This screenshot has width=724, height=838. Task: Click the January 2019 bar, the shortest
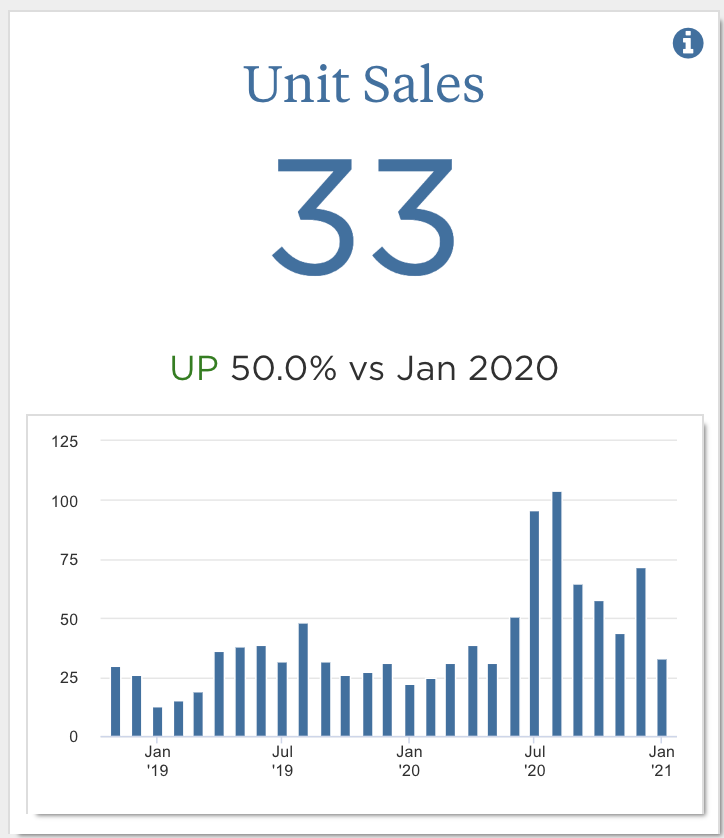(x=157, y=722)
